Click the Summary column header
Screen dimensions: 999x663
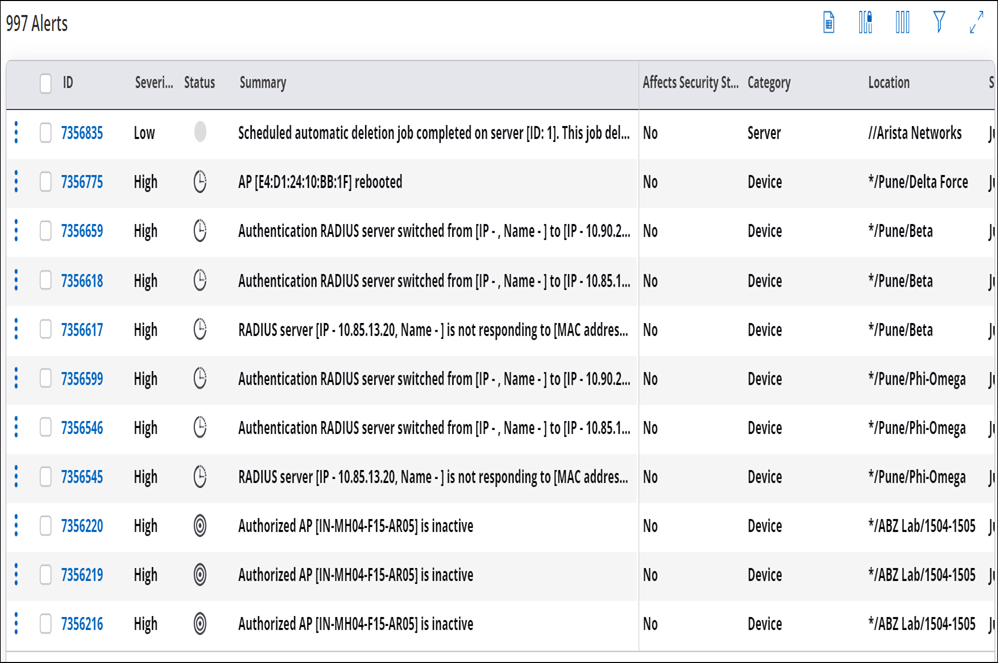pos(262,83)
